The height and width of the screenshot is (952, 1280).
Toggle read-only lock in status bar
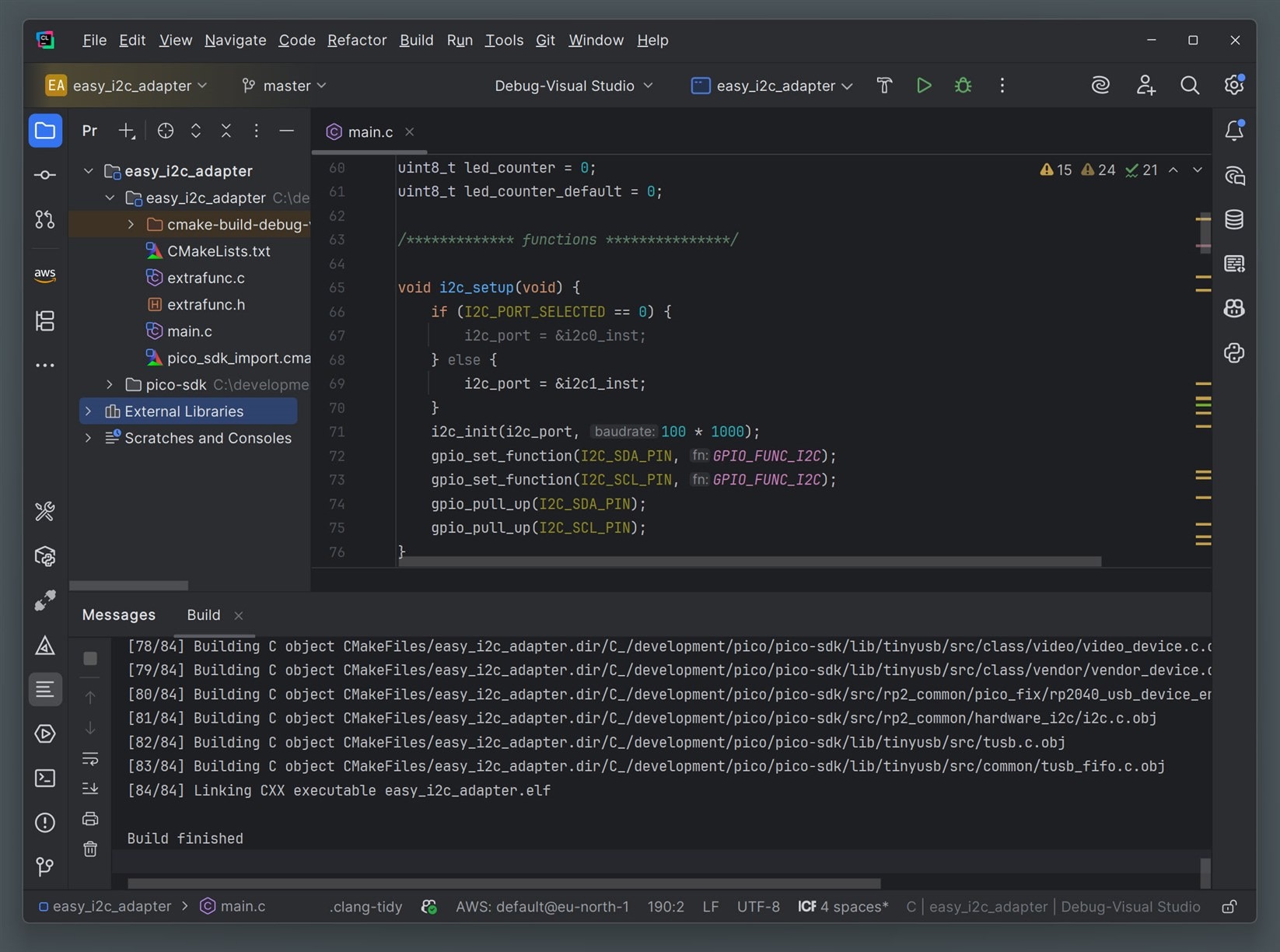click(x=1229, y=907)
